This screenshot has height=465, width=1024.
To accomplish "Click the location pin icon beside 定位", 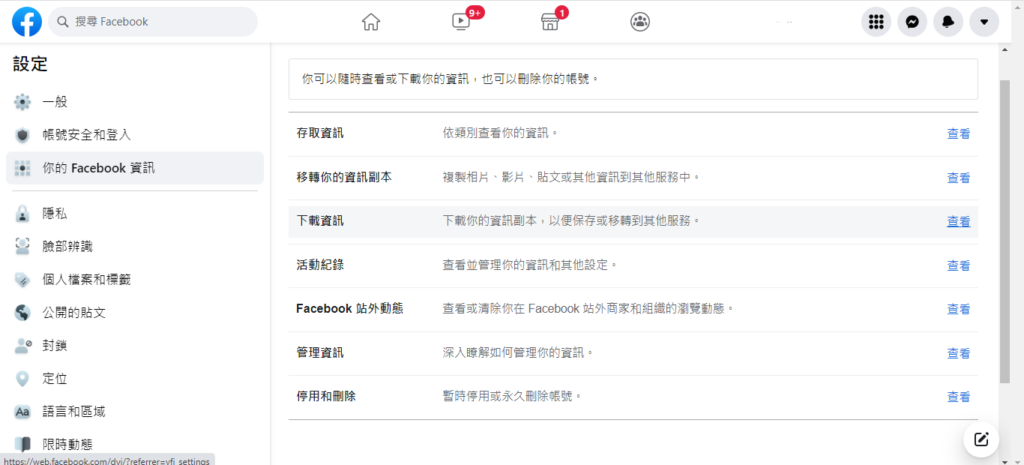I will [23, 379].
